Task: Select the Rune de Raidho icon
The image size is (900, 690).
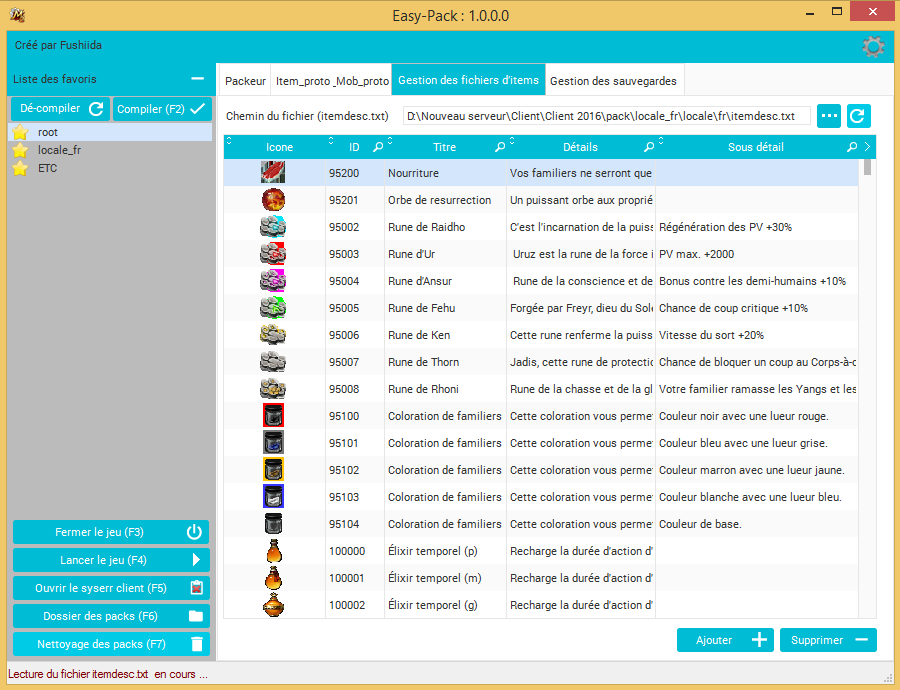Action: (x=273, y=227)
